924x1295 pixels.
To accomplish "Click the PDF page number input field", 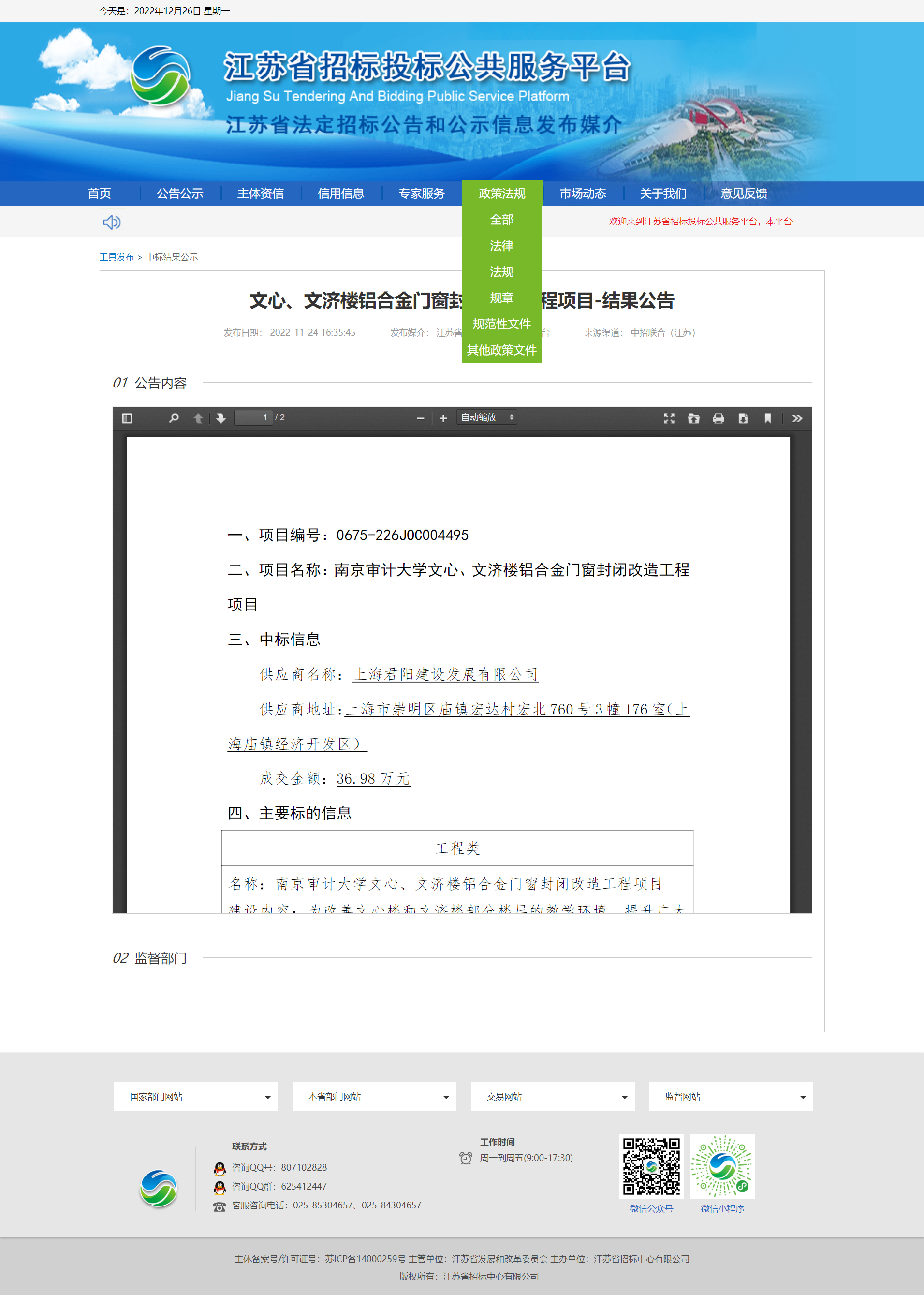I will click(254, 417).
